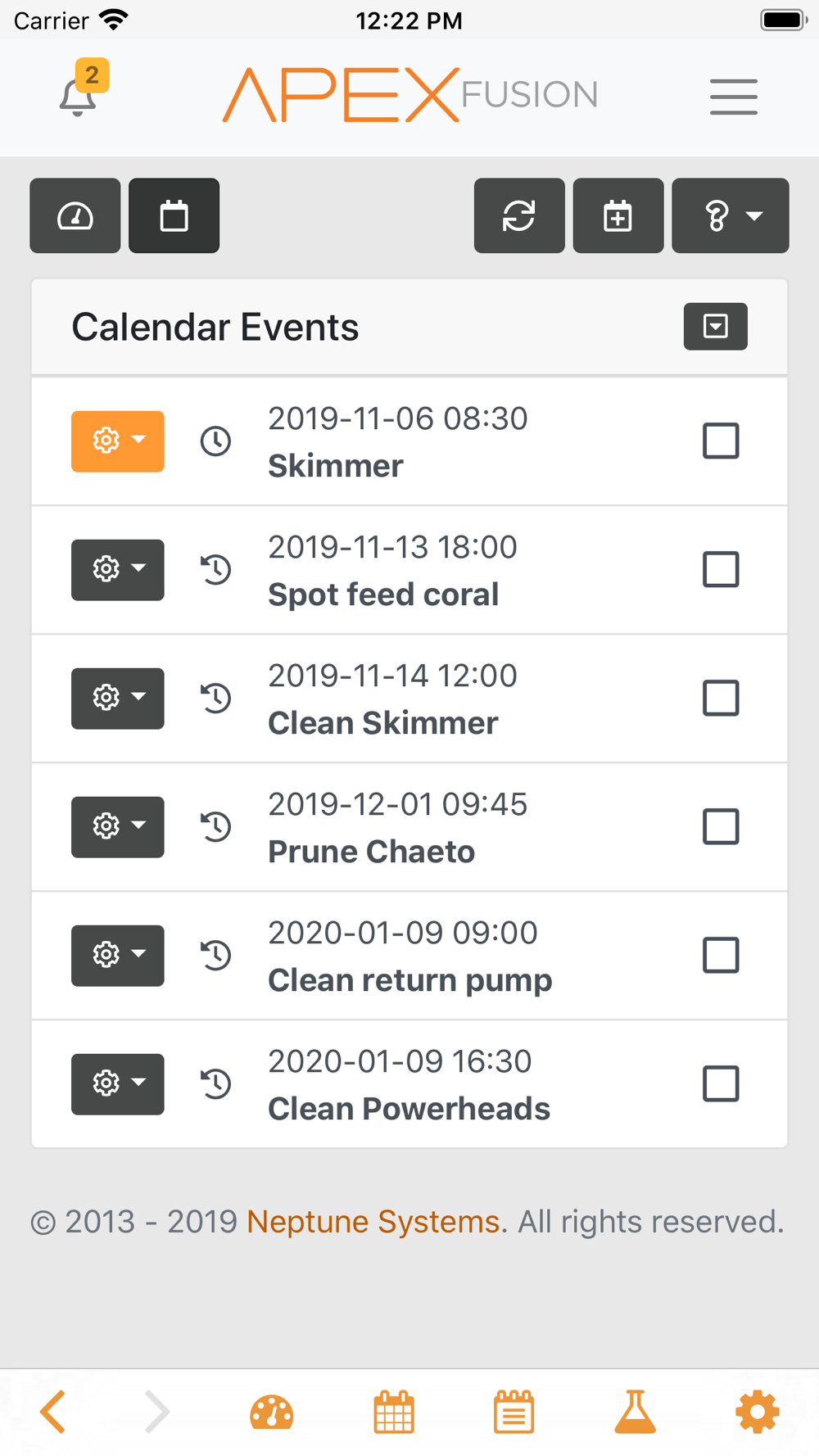Open the help question-mark dropdown
The image size is (819, 1456).
[731, 215]
